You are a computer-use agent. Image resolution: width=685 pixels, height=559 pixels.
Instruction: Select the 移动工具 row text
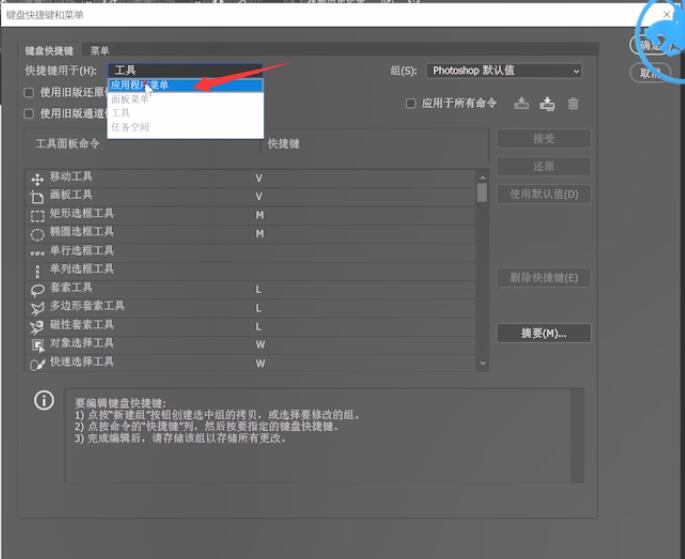click(71, 177)
